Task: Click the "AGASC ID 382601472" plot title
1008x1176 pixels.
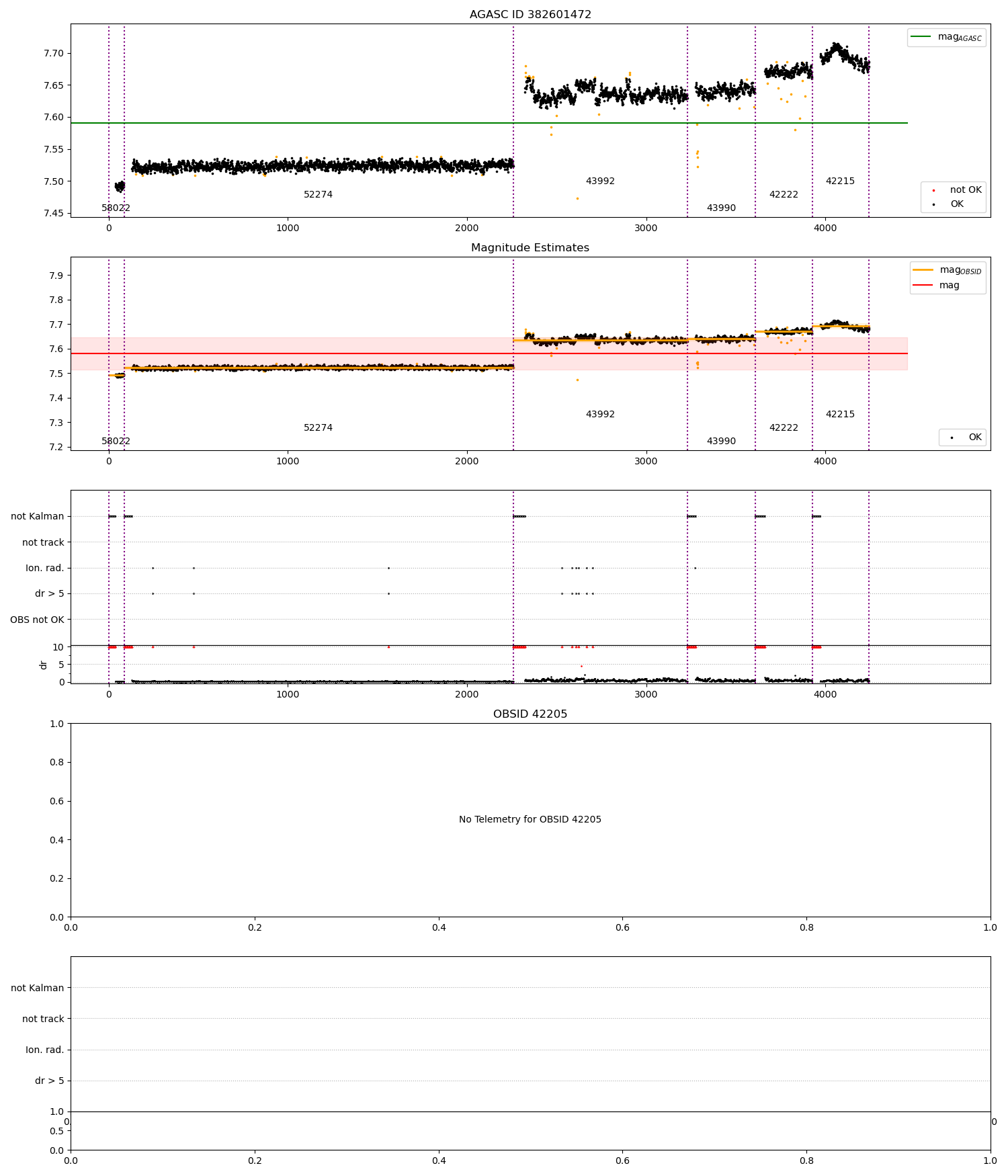Action: tap(530, 14)
